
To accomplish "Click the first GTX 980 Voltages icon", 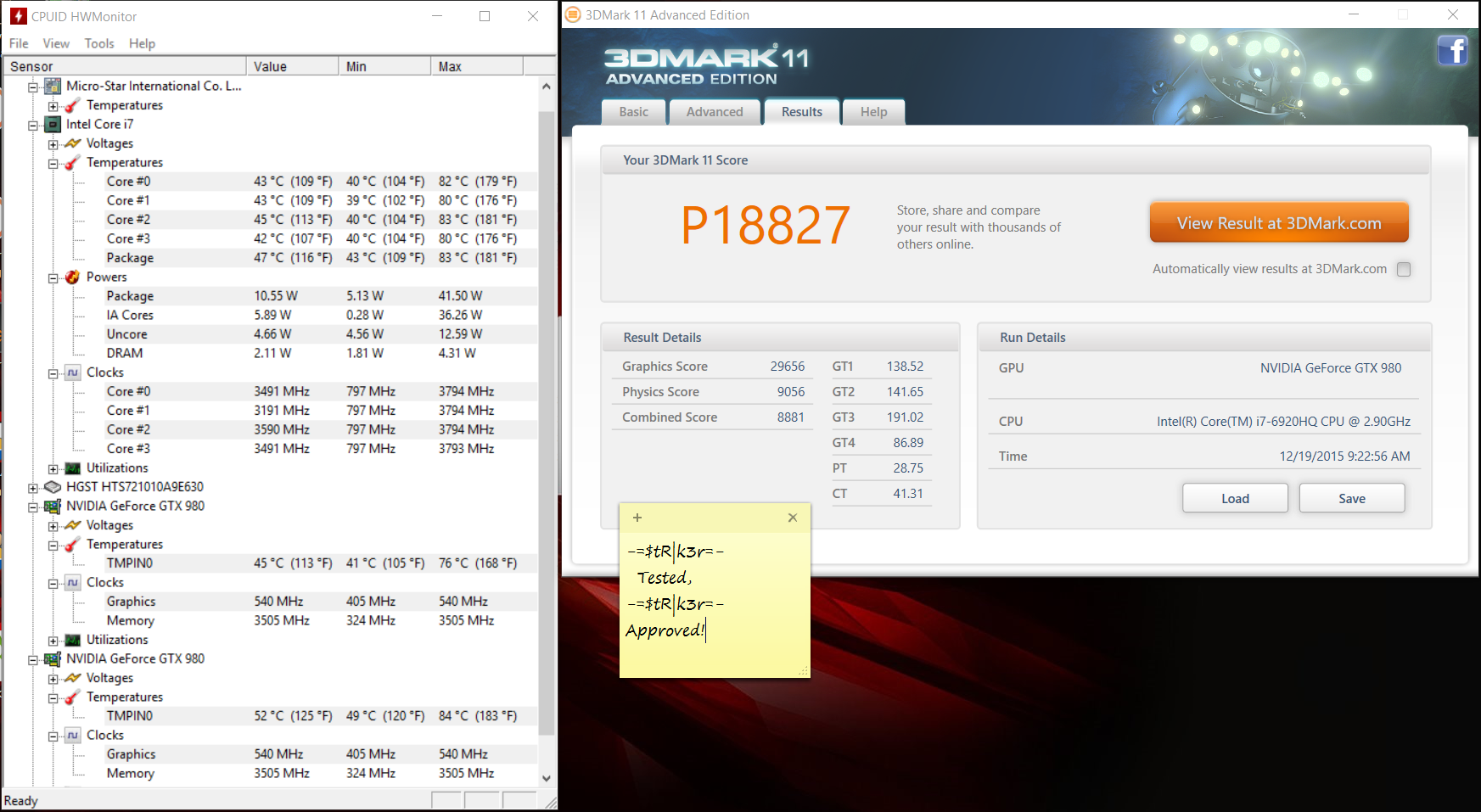I will 73,525.
